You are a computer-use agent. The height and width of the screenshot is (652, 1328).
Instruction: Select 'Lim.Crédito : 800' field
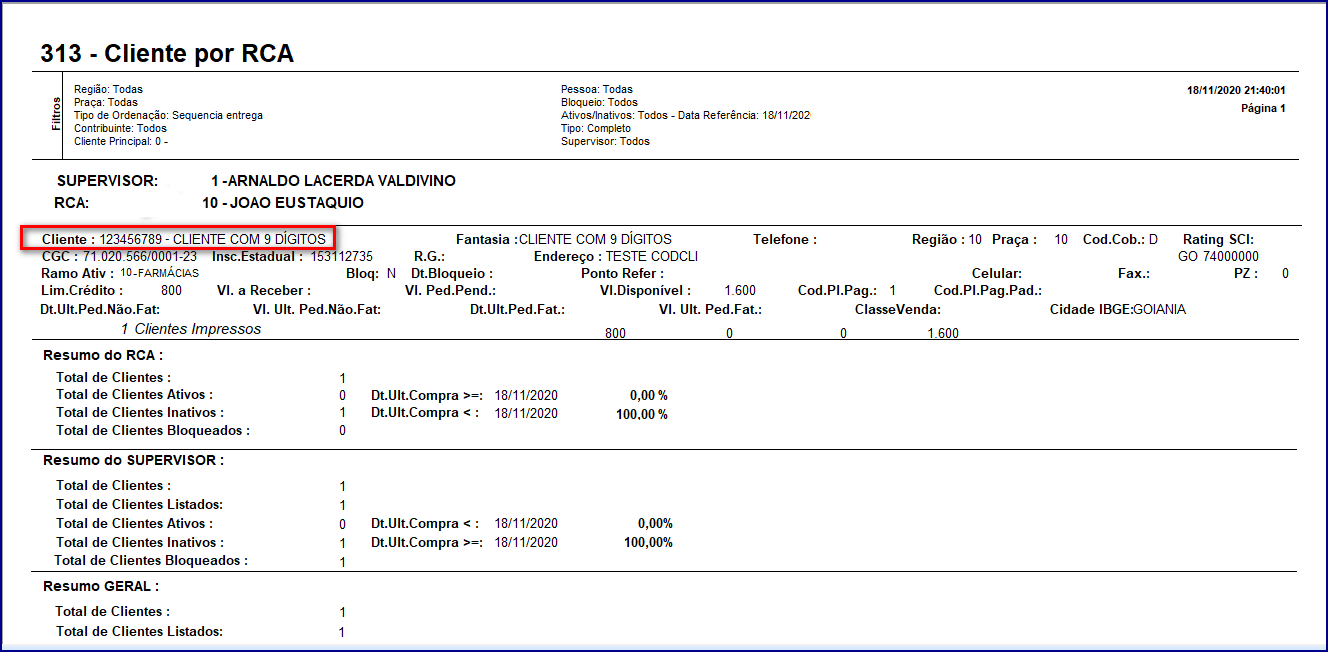(112, 290)
